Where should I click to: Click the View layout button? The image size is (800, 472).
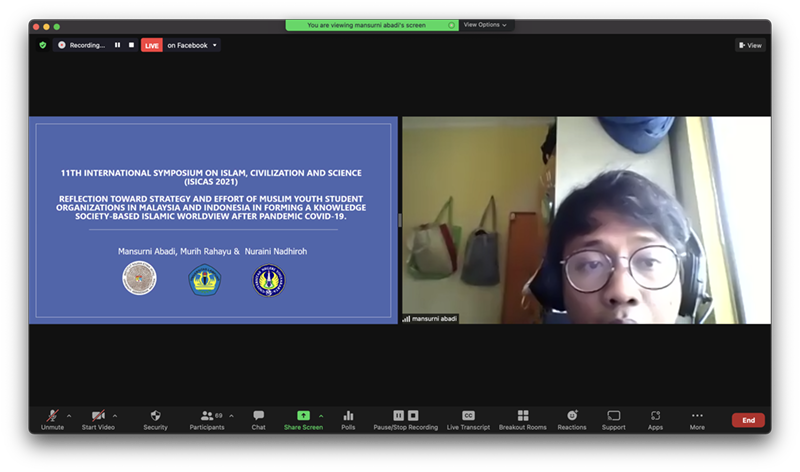pos(750,45)
